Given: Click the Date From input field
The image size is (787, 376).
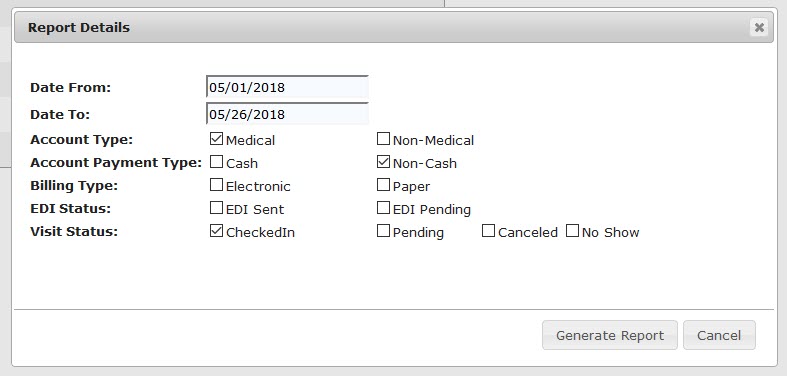Looking at the screenshot, I should 288,87.
